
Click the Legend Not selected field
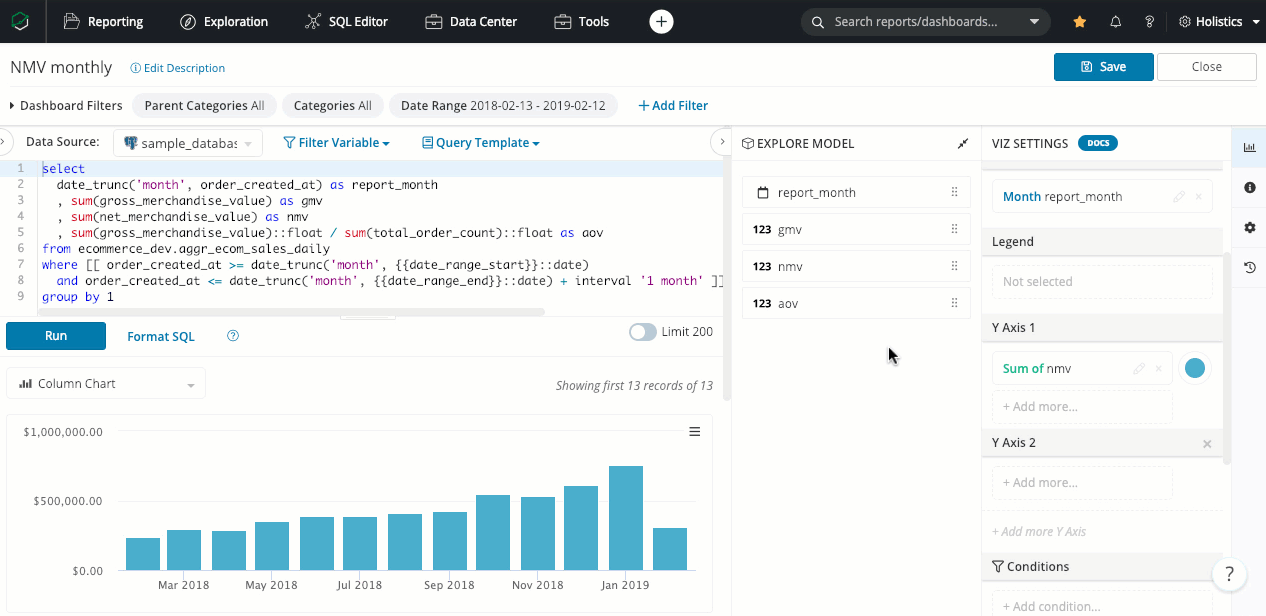(x=1102, y=282)
